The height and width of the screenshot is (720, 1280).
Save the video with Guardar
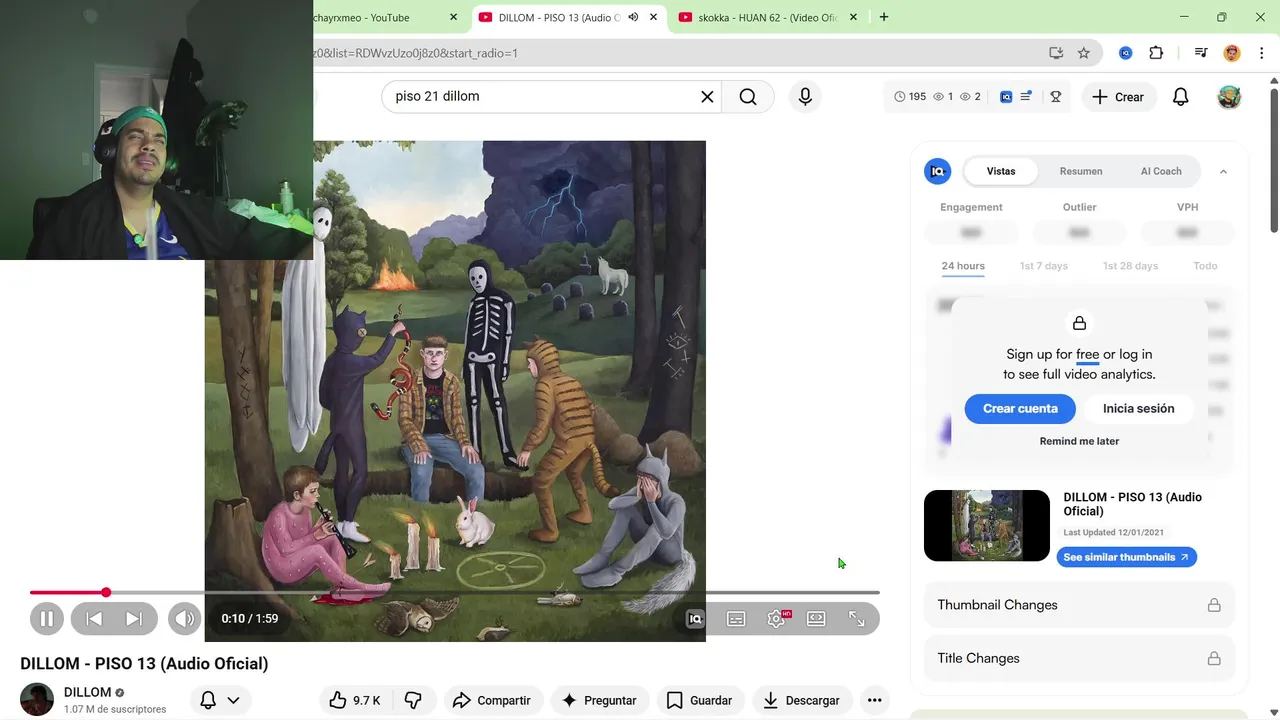700,700
